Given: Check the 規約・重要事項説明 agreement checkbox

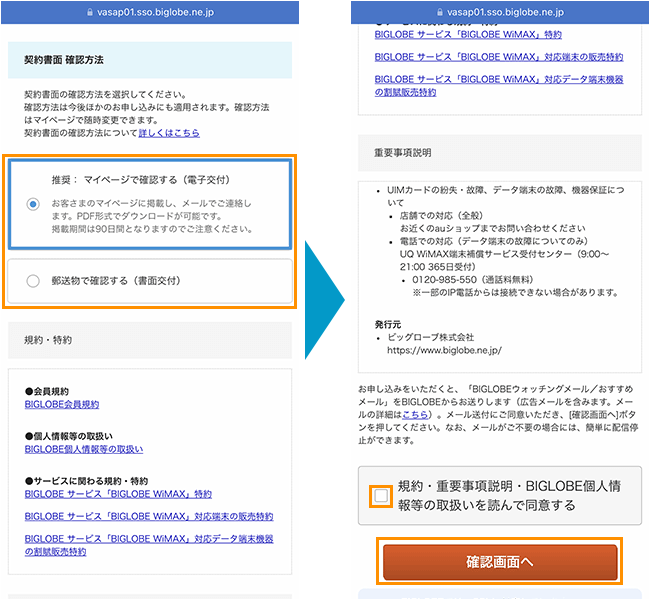Looking at the screenshot, I should pyautogui.click(x=381, y=496).
